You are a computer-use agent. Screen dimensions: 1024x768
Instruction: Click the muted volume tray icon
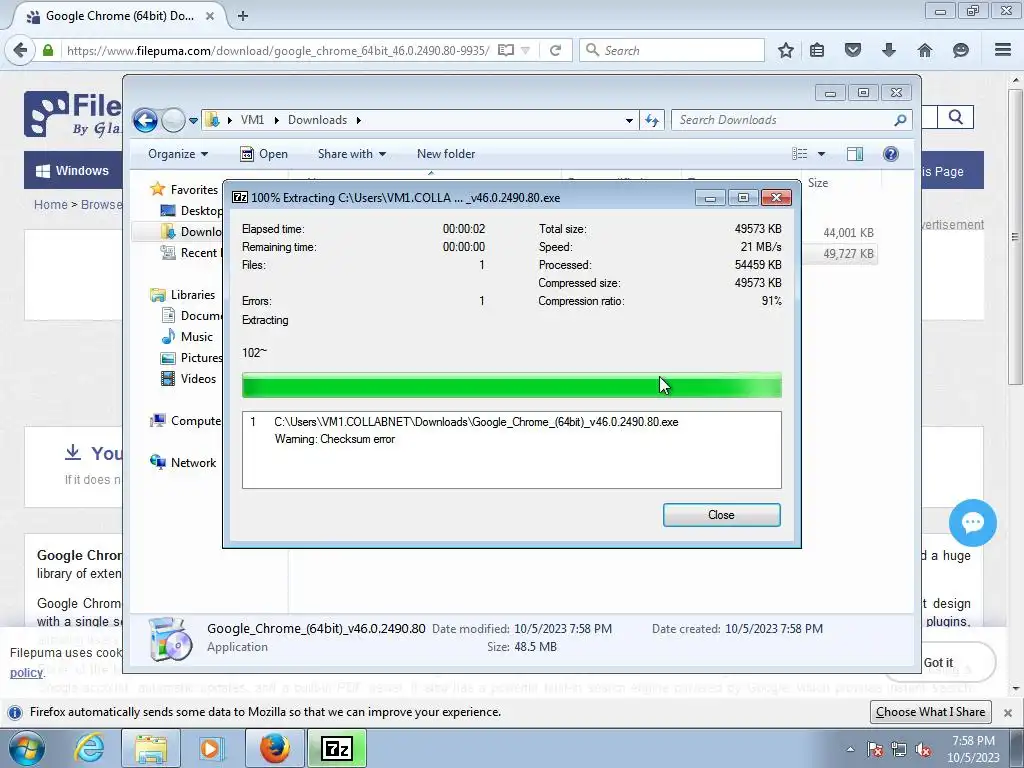pyautogui.click(x=923, y=750)
